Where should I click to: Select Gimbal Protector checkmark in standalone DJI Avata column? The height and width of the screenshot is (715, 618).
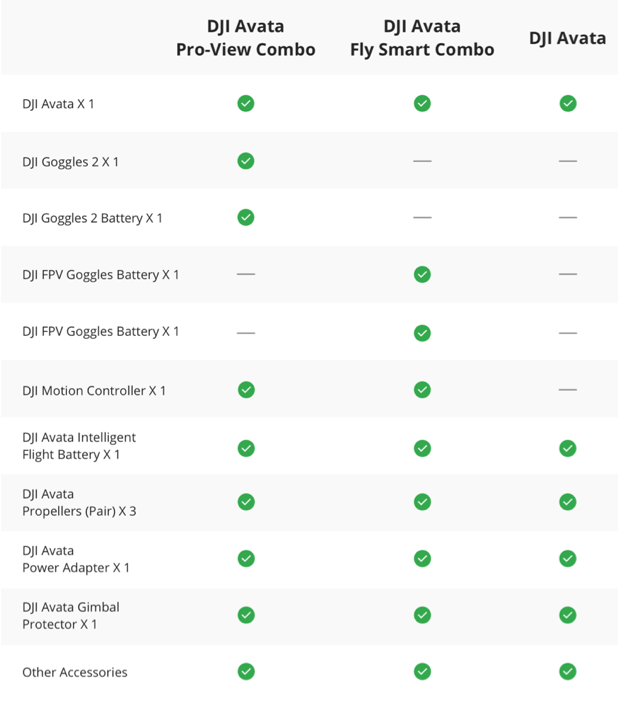click(568, 615)
